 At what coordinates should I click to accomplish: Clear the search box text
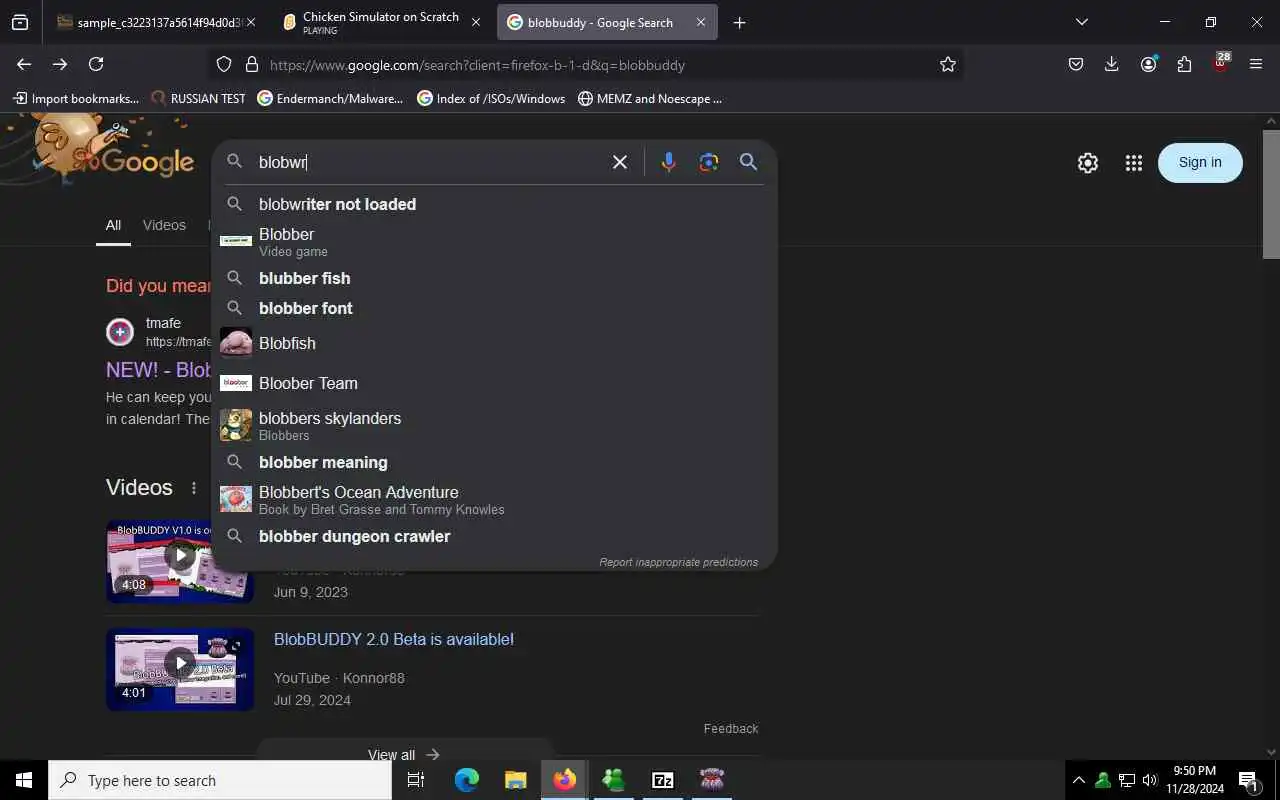(620, 162)
